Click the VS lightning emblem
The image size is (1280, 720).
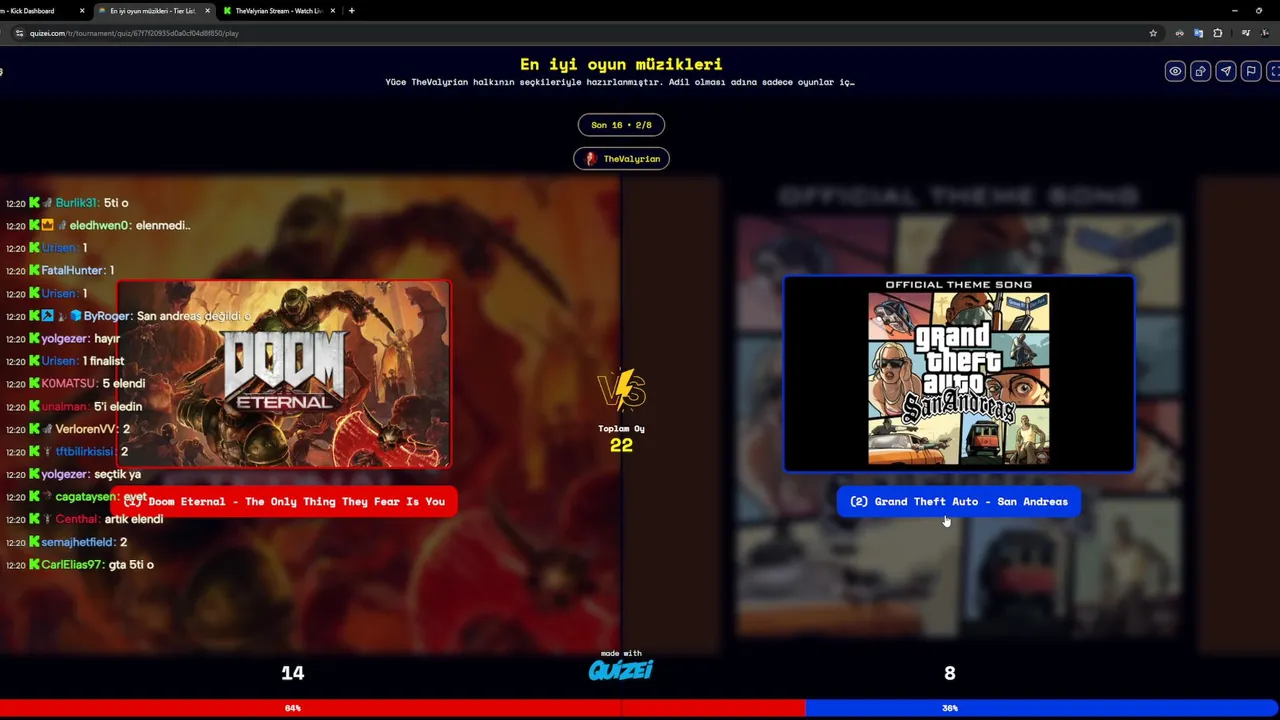[621, 390]
